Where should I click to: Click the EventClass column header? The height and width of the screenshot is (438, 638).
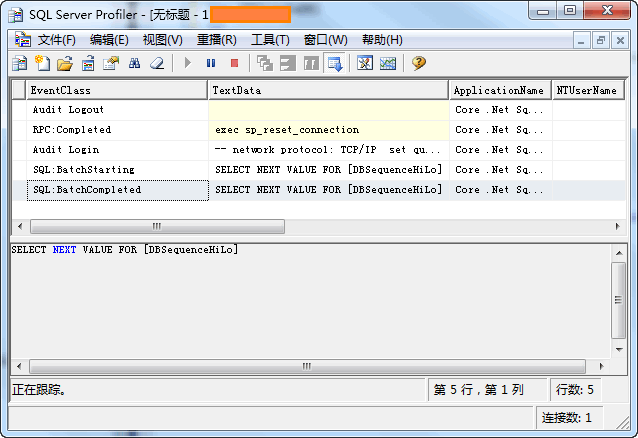(117, 90)
